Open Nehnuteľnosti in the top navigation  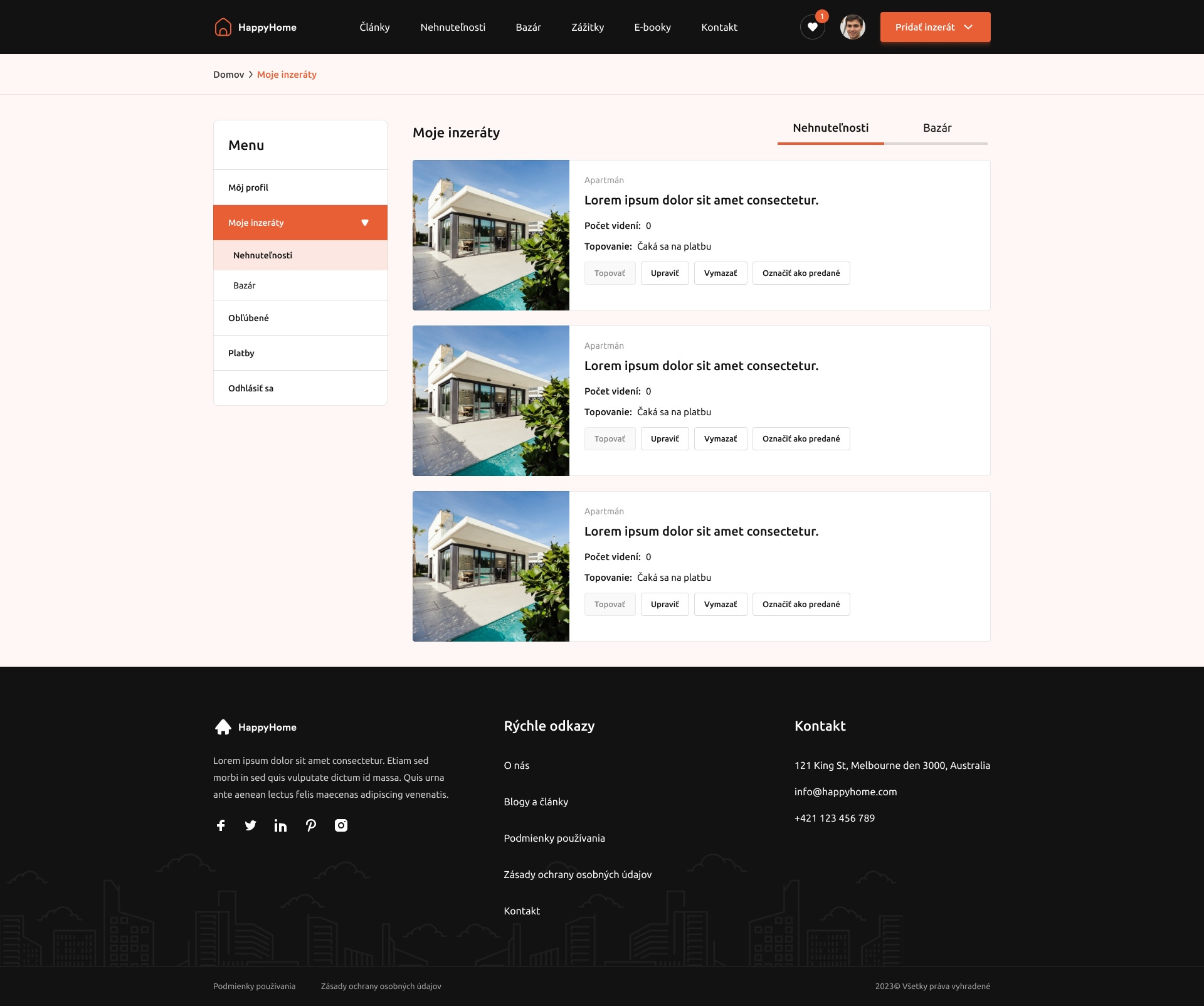tap(453, 27)
